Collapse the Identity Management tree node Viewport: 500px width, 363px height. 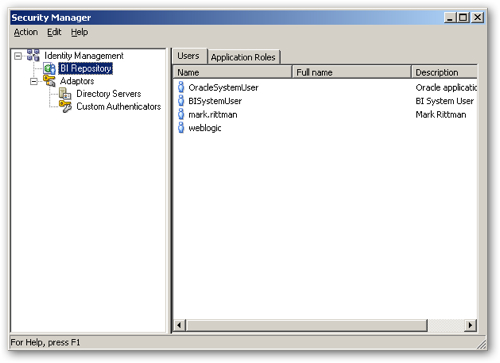[18, 56]
